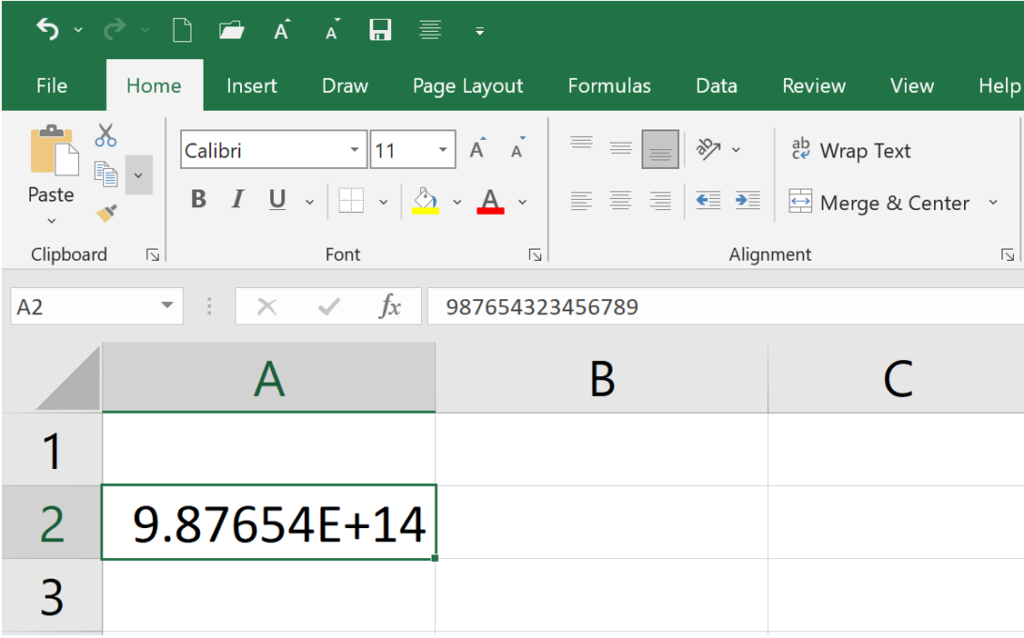Click the Increase Indent icon

click(x=747, y=201)
